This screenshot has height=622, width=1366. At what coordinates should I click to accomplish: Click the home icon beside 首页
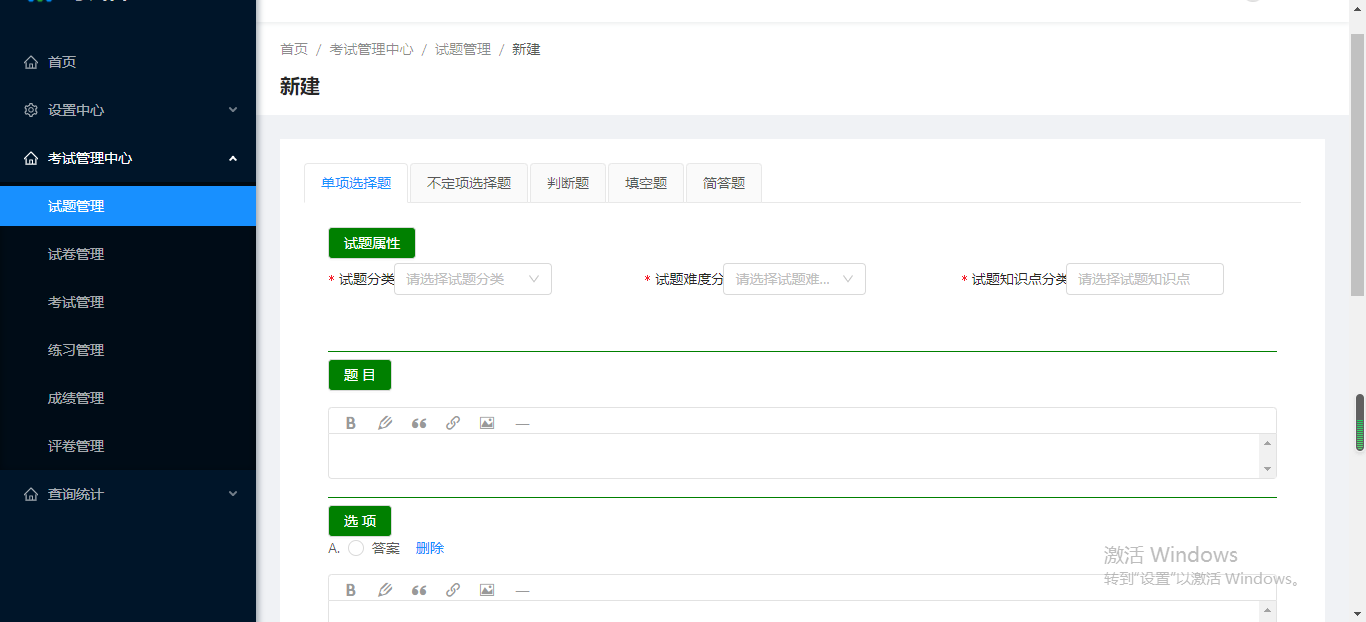(x=31, y=62)
